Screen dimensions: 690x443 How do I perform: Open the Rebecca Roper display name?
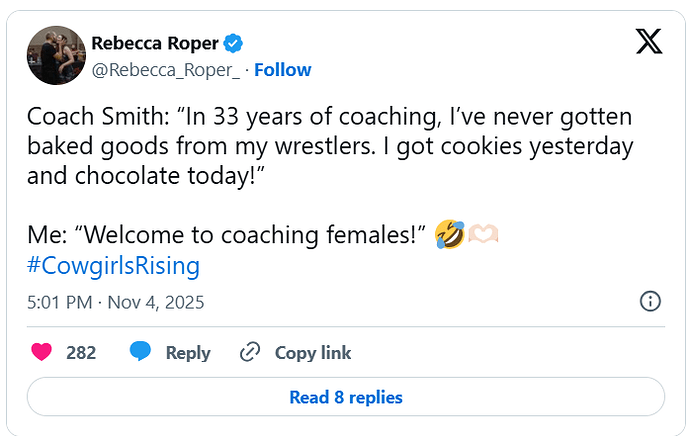155,43
